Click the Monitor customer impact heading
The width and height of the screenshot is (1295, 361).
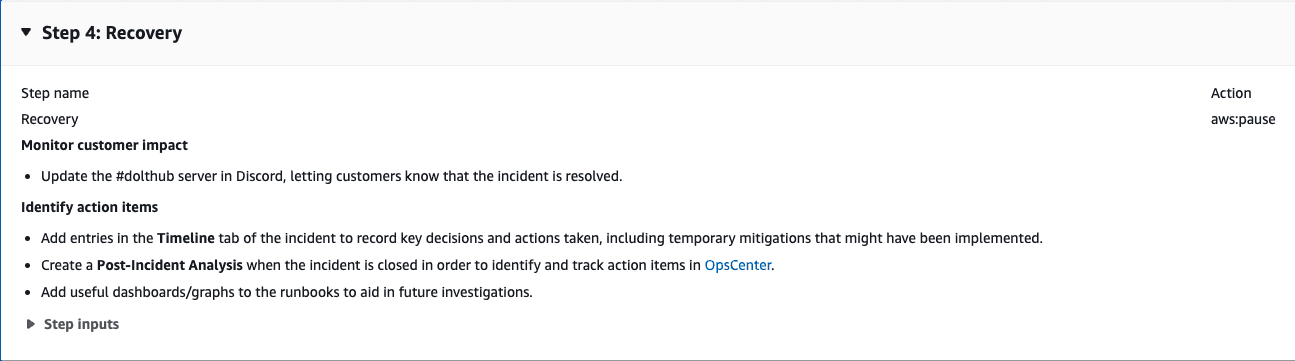(105, 145)
